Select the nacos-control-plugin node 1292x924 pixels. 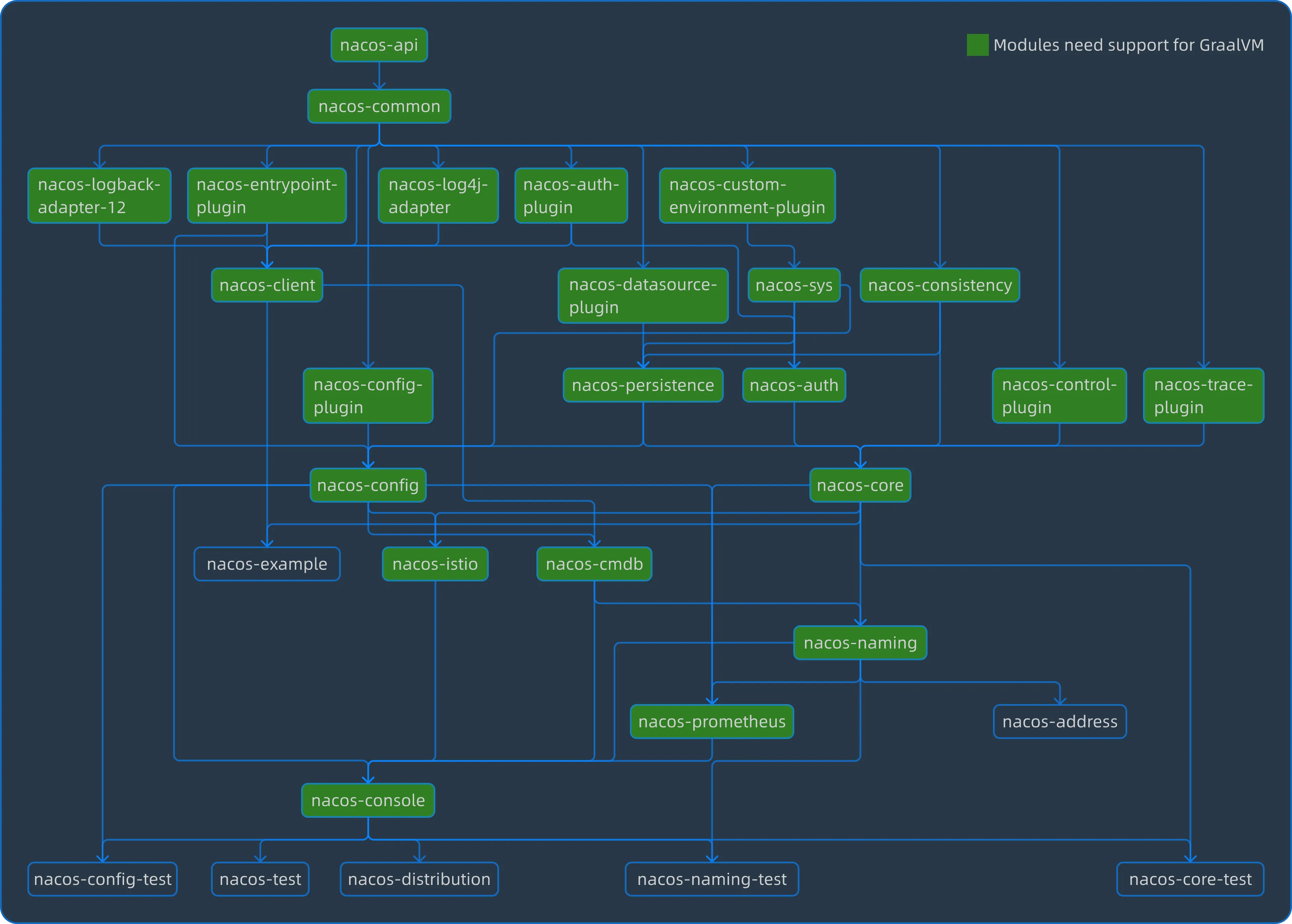[x=1059, y=396]
